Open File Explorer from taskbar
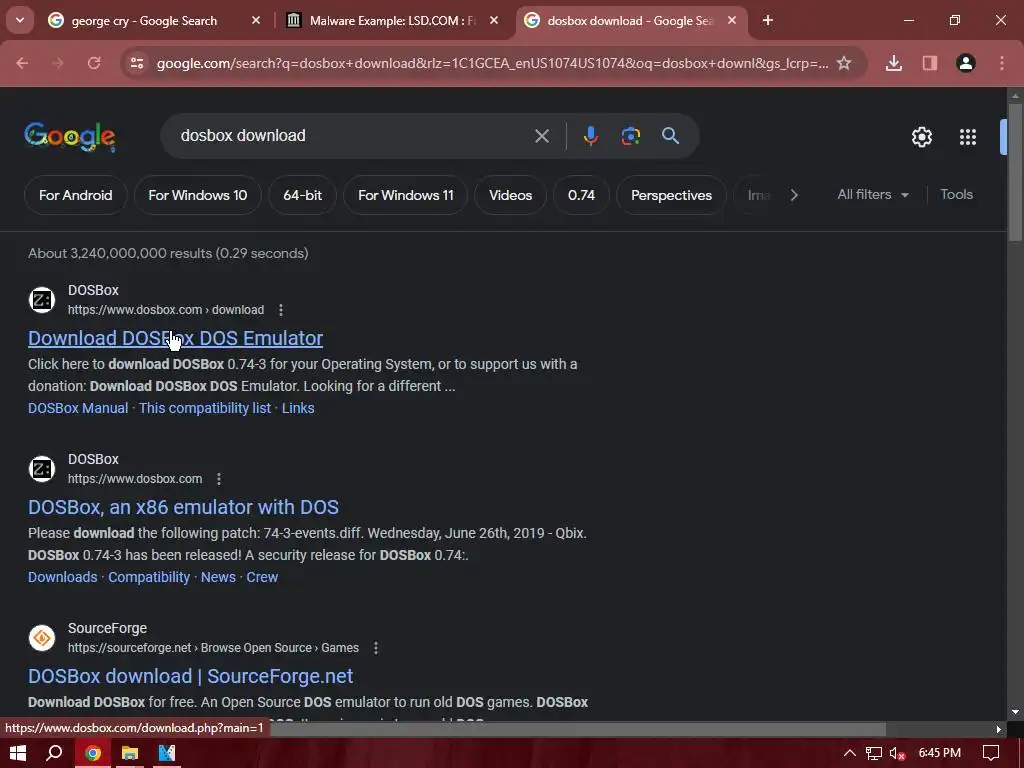Image resolution: width=1024 pixels, height=768 pixels. click(x=130, y=753)
